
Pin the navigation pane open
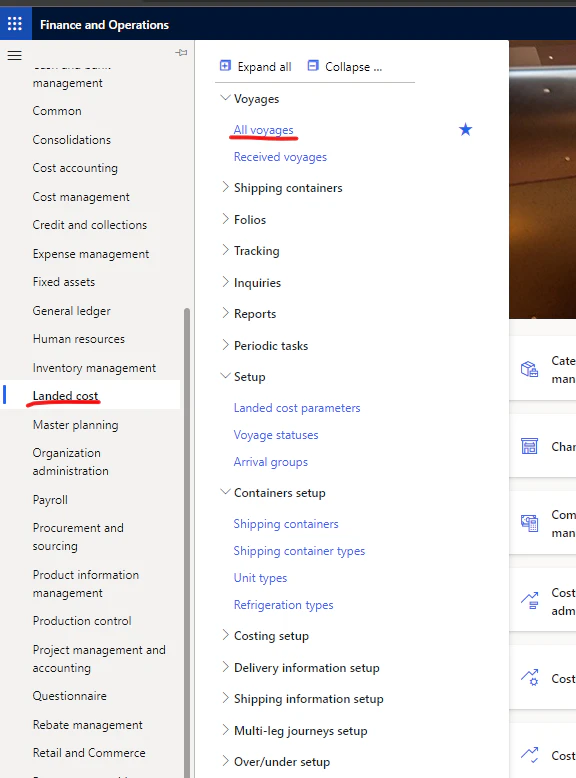[x=181, y=53]
